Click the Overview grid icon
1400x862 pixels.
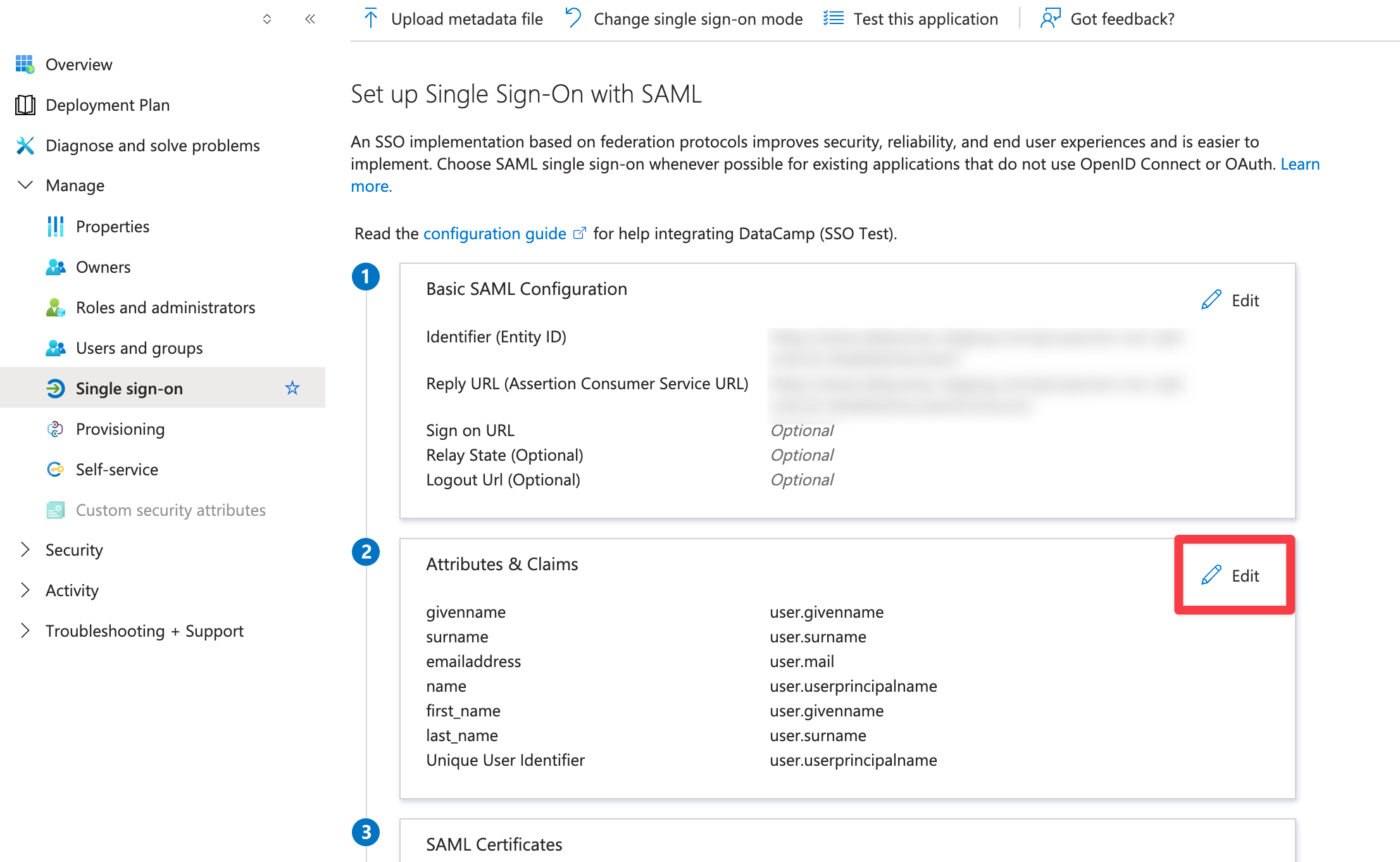point(25,64)
